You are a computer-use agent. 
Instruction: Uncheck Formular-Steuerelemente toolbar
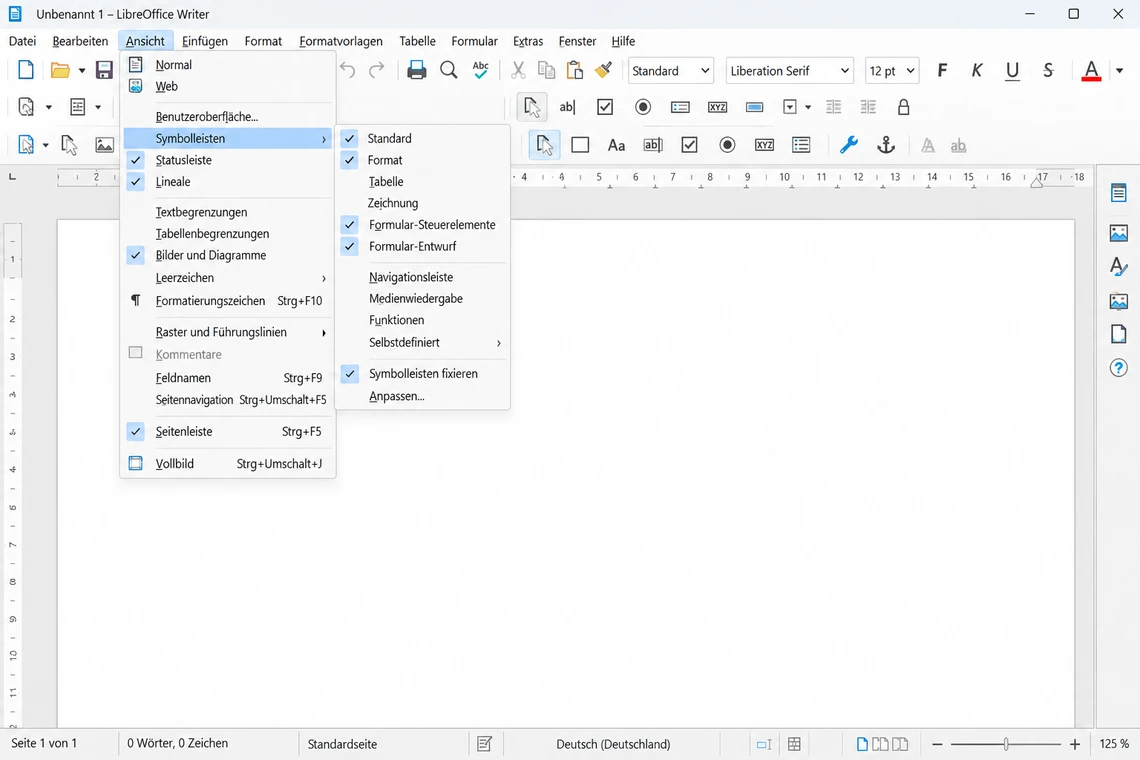(423, 225)
